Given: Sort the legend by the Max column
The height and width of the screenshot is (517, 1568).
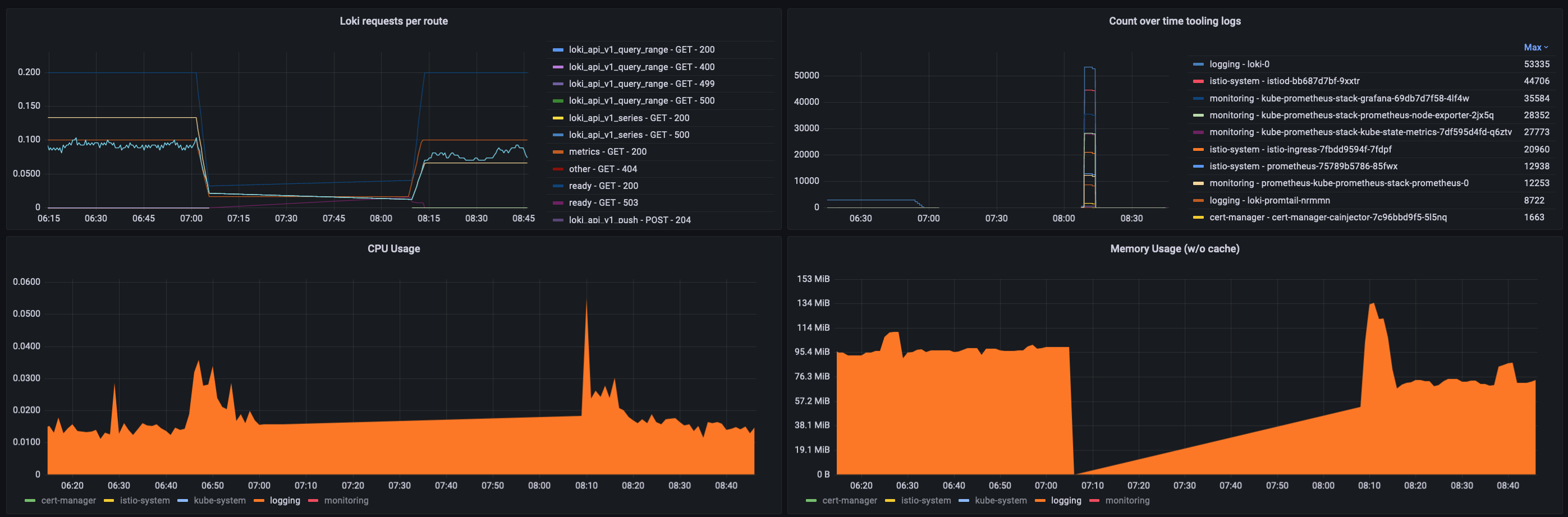Looking at the screenshot, I should pyautogui.click(x=1535, y=48).
